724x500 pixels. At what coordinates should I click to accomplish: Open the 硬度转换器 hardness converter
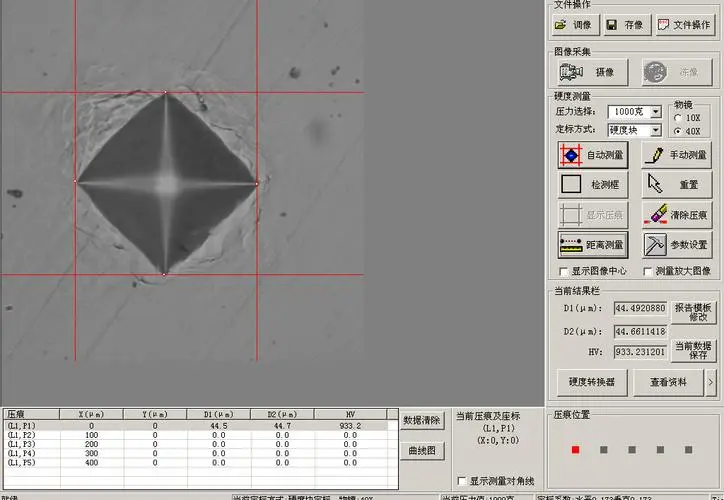click(x=592, y=381)
